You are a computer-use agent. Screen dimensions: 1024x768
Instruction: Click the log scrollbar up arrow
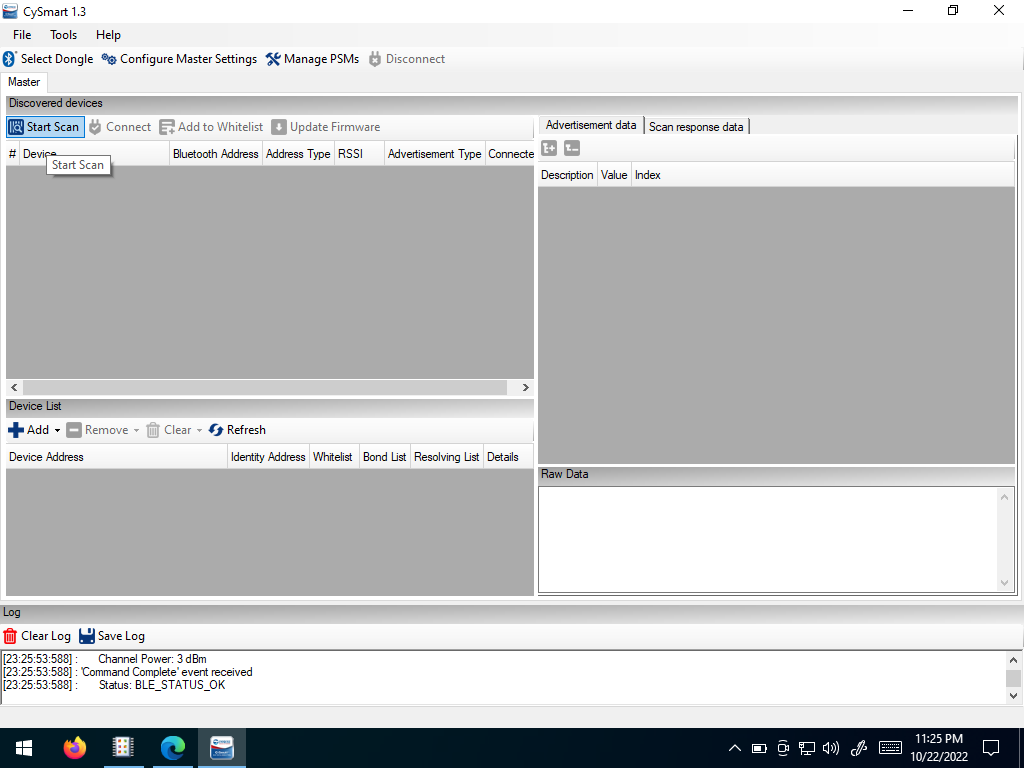(x=1013, y=660)
